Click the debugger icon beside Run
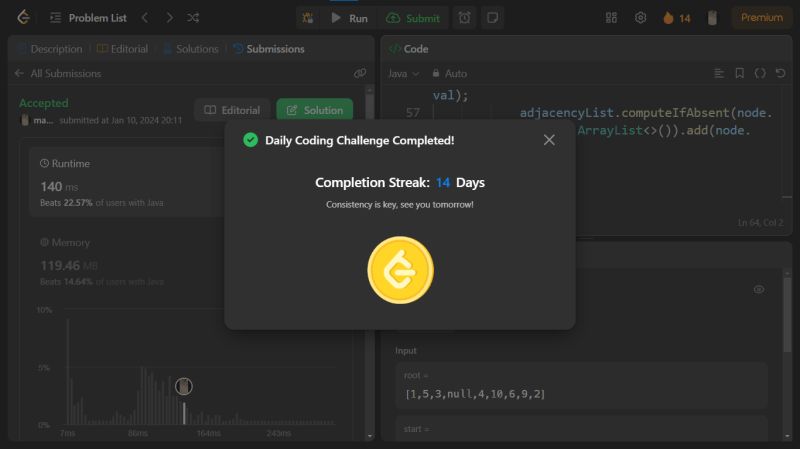 308,18
